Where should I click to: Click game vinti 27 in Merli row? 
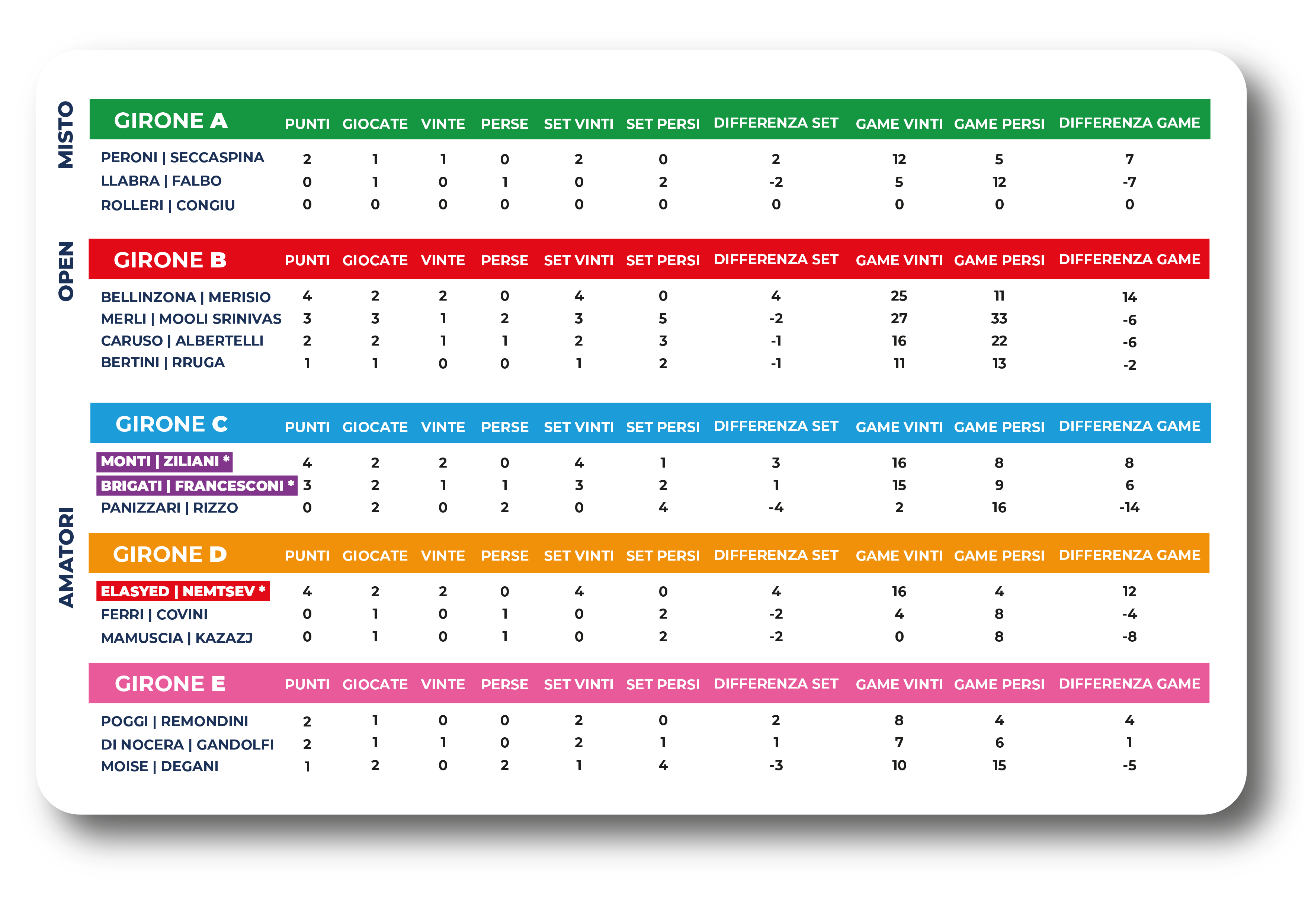click(899, 319)
